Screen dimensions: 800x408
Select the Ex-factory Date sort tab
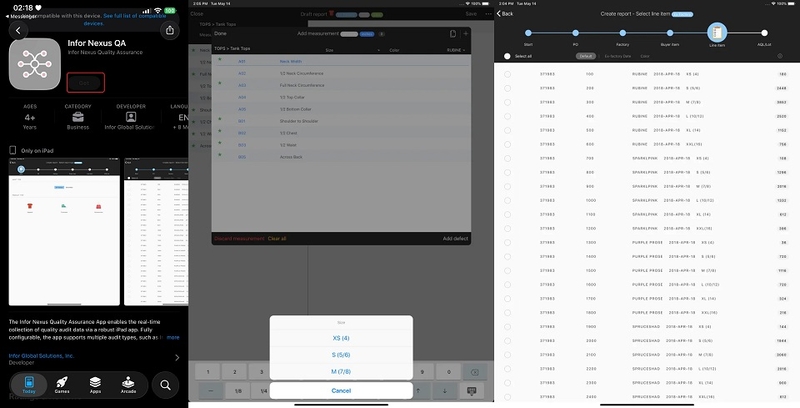(618, 56)
